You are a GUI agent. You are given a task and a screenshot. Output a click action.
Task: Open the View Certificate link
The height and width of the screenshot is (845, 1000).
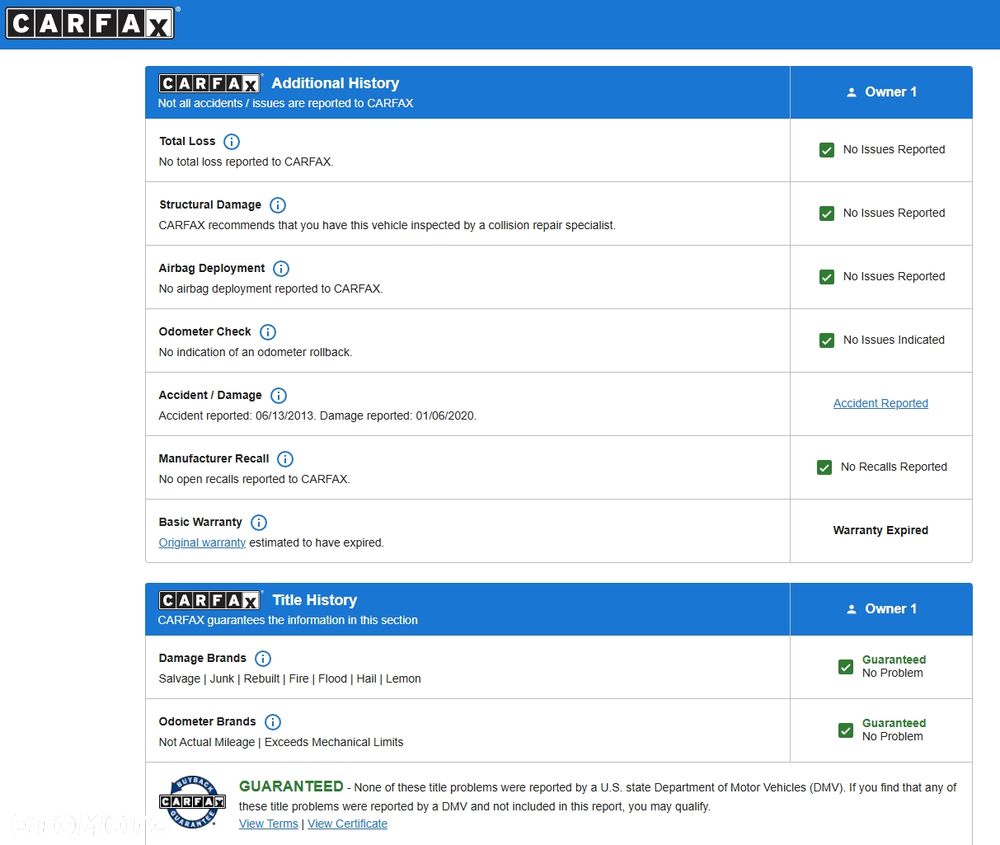click(x=348, y=823)
